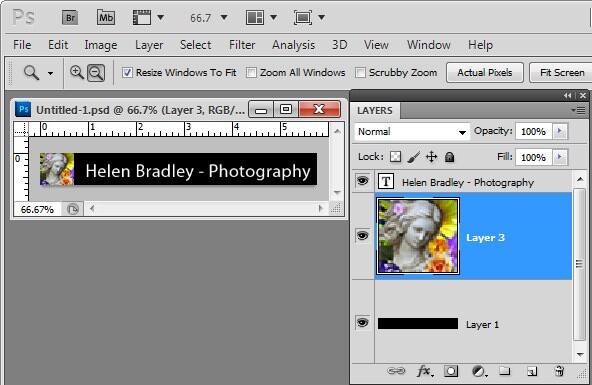Image resolution: width=592 pixels, height=385 pixels.
Task: Click Layers panel scroll down arrow
Action: click(580, 355)
